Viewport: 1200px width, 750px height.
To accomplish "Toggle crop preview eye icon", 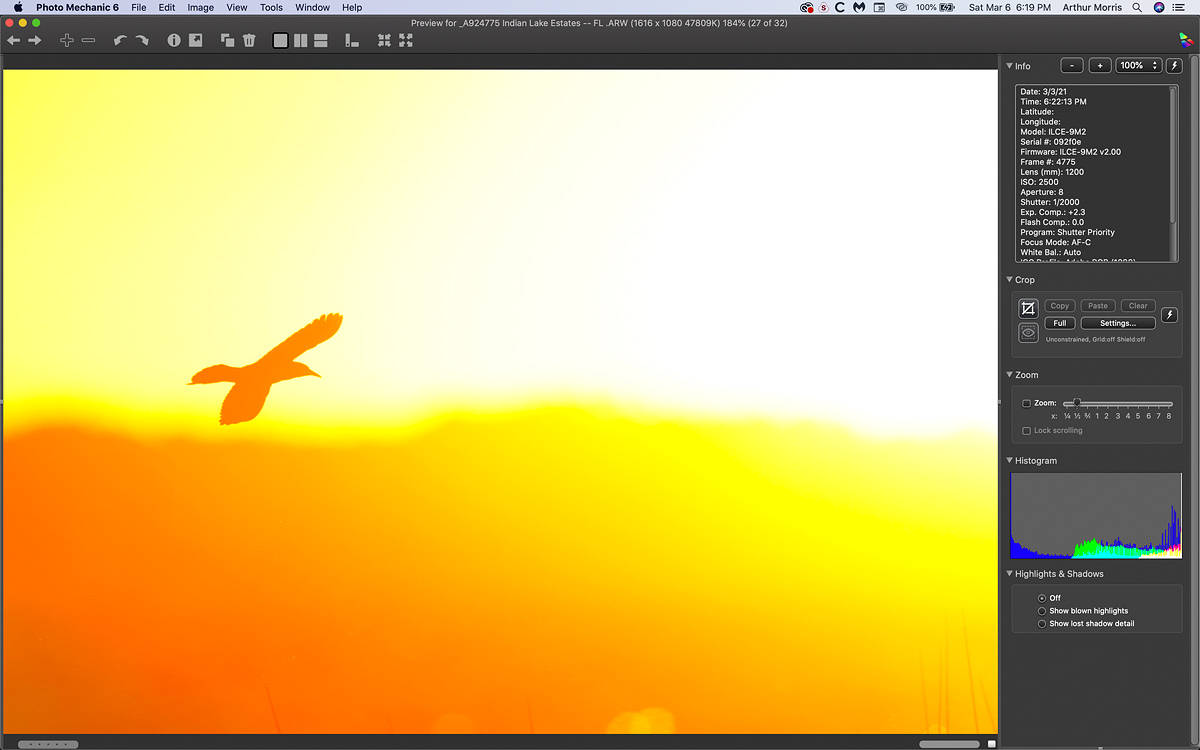I will (x=1027, y=333).
